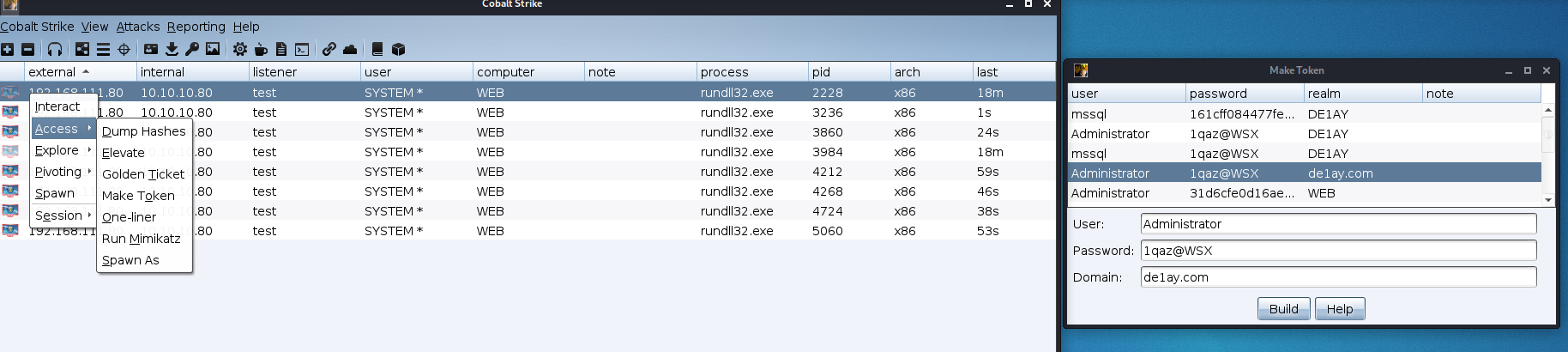This screenshot has height=352, width=1568.
Task: Switch to target table crosshair icon
Action: coord(124,50)
